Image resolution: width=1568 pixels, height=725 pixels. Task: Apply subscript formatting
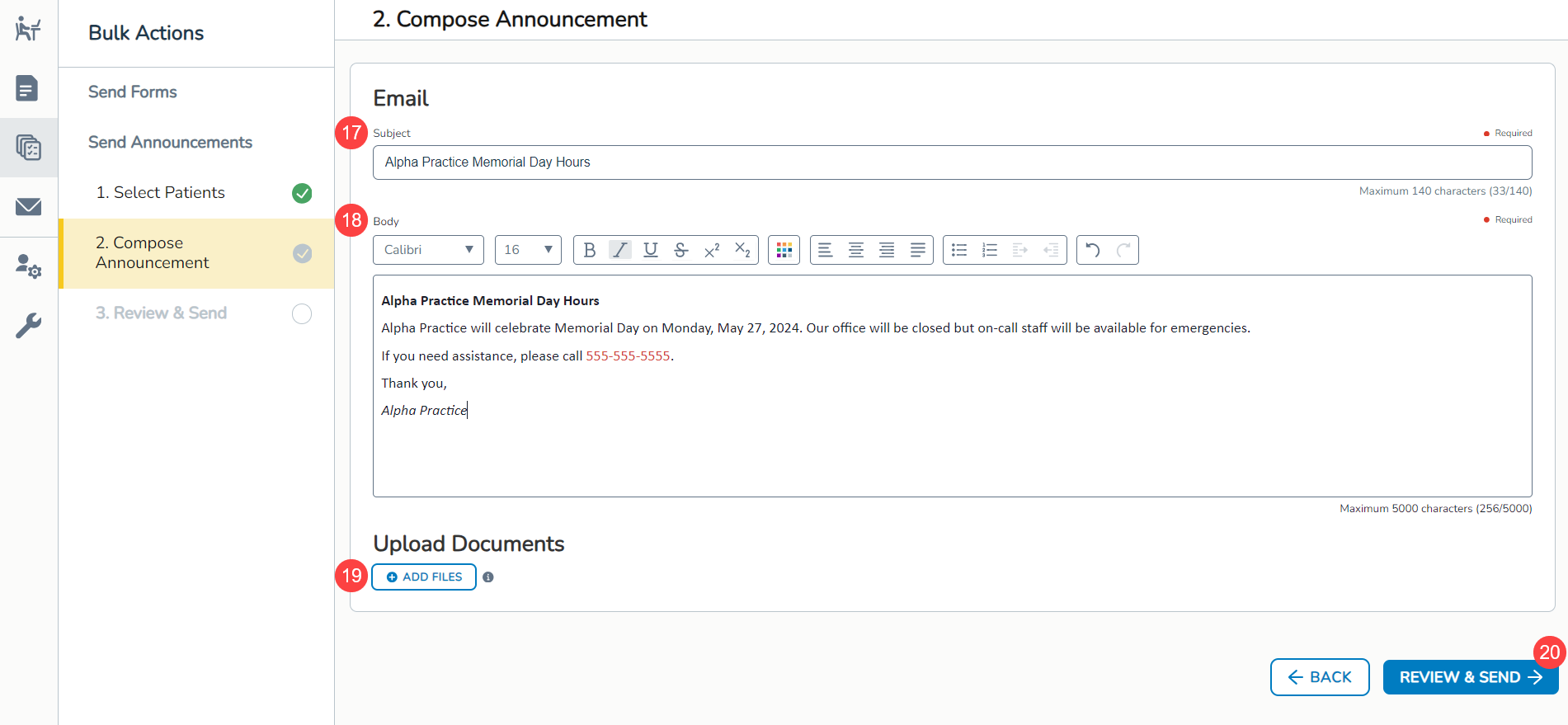pyautogui.click(x=742, y=250)
